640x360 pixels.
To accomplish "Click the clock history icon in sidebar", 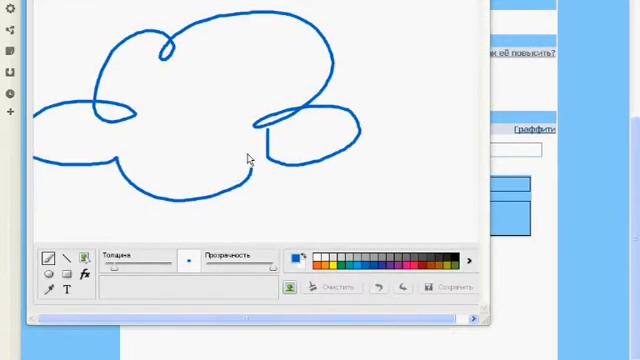I will click(x=10, y=93).
